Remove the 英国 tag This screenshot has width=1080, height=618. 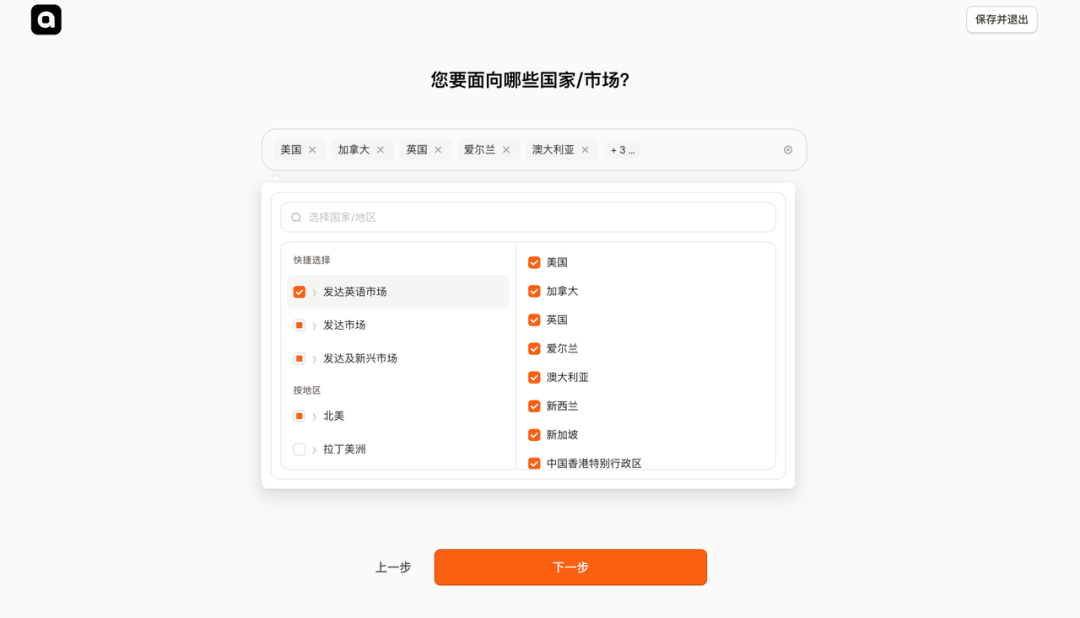coord(438,150)
